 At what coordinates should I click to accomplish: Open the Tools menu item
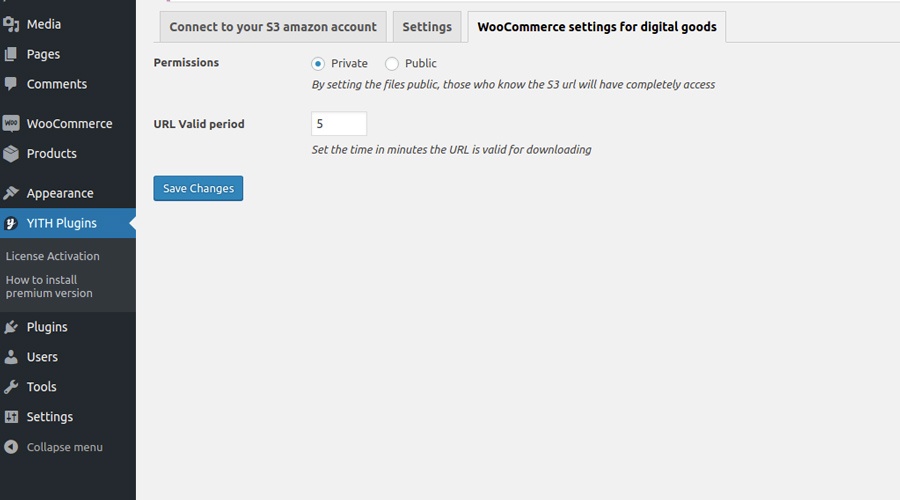pos(68,386)
